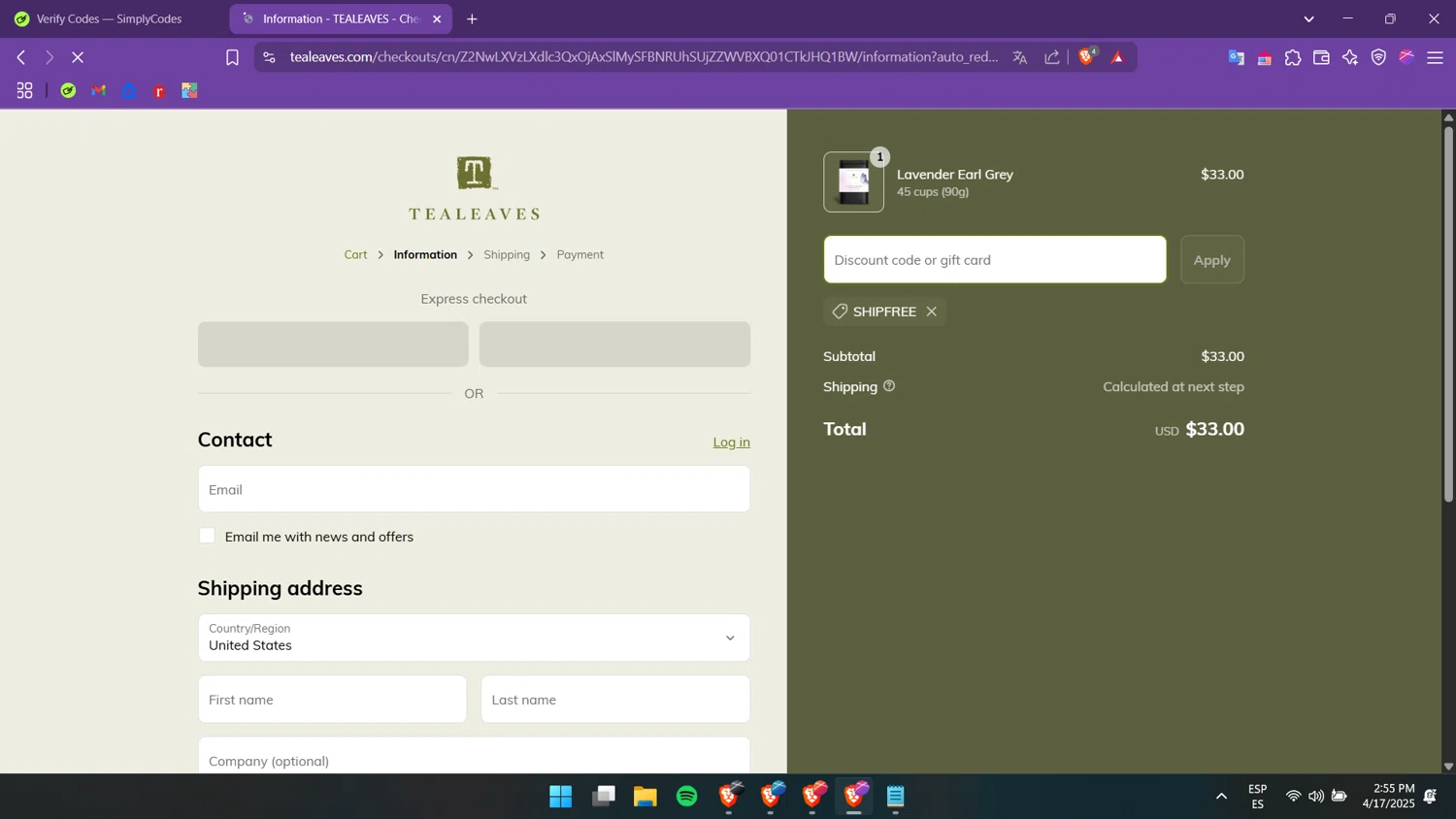This screenshot has width=1456, height=819.
Task: Click the address bar URL
Action: [x=643, y=57]
